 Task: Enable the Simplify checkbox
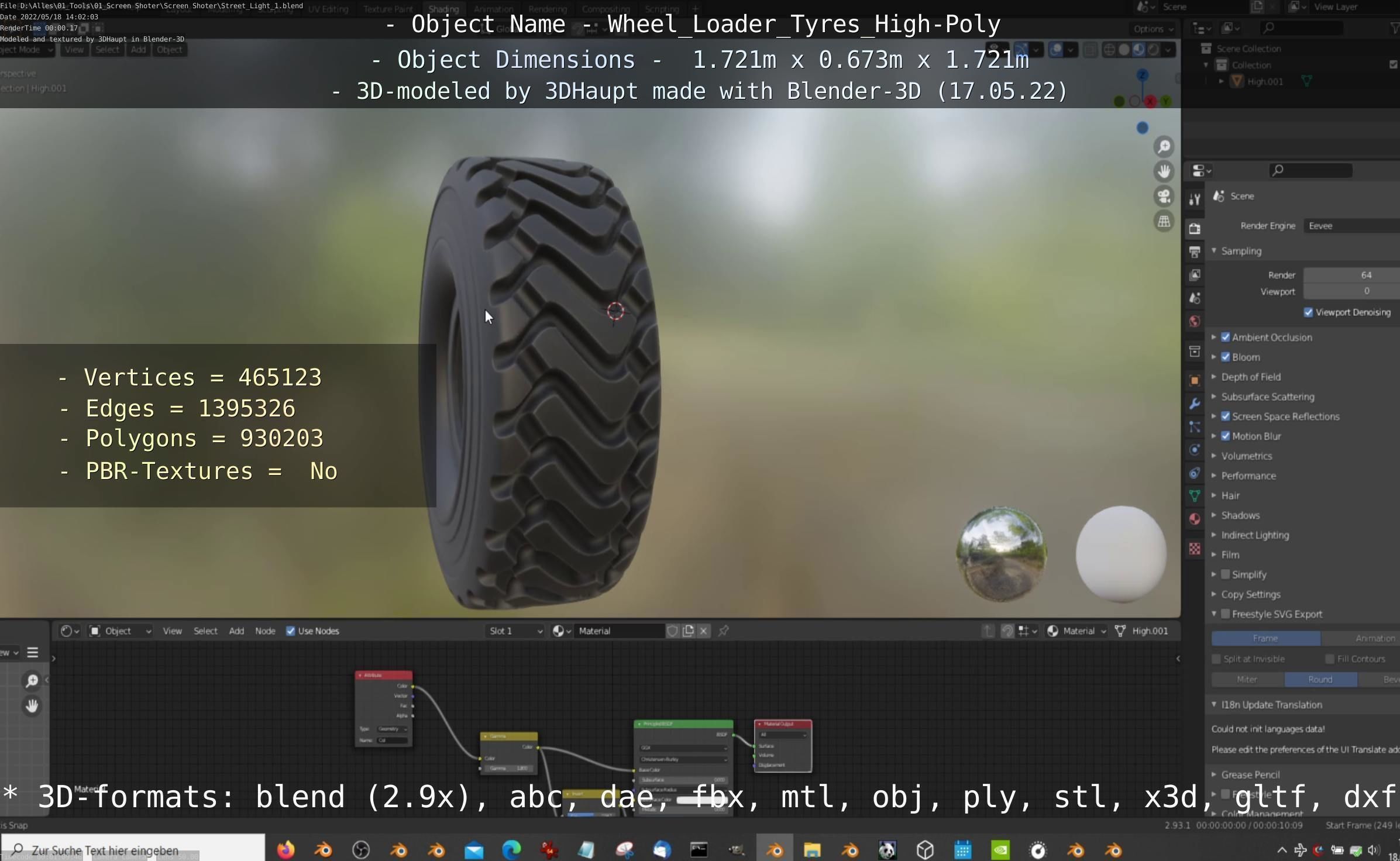coord(1226,574)
